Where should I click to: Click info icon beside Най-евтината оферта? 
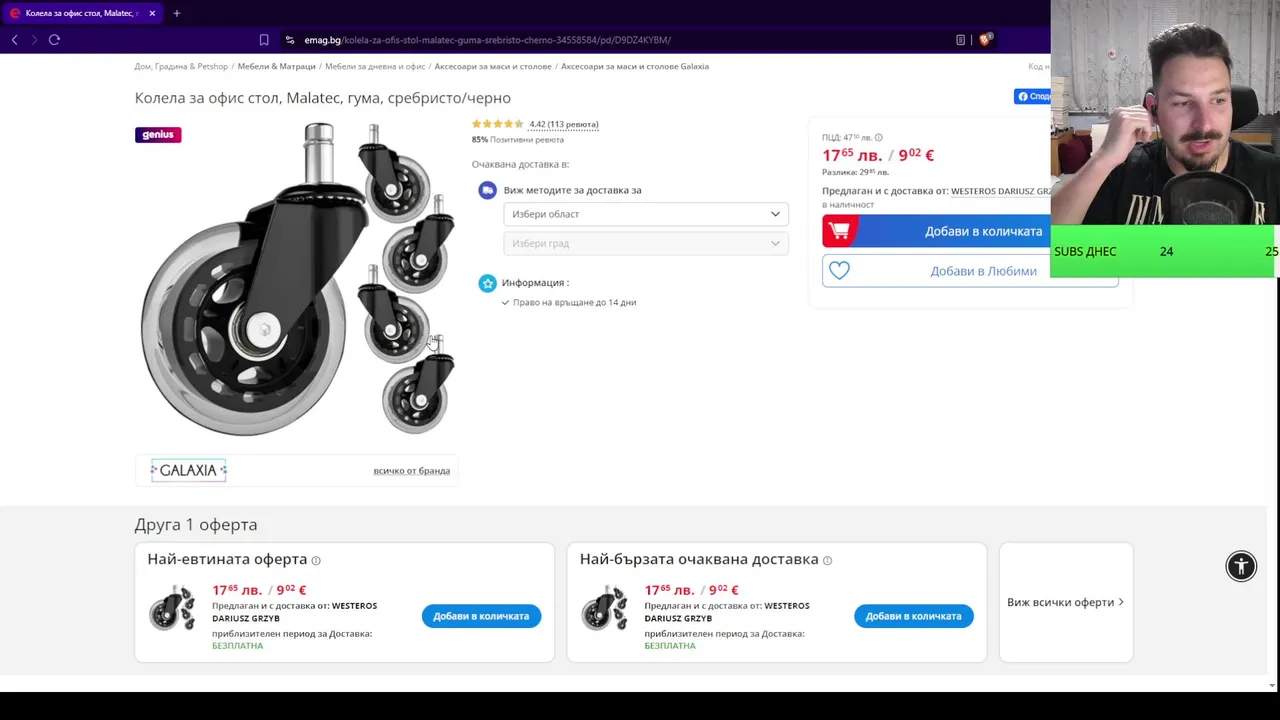click(x=316, y=560)
